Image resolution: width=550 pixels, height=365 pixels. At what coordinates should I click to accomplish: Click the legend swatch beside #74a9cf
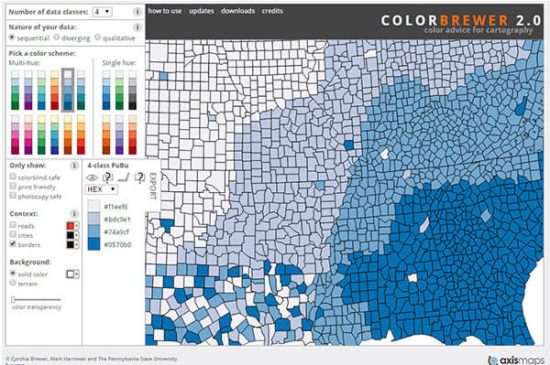click(94, 231)
